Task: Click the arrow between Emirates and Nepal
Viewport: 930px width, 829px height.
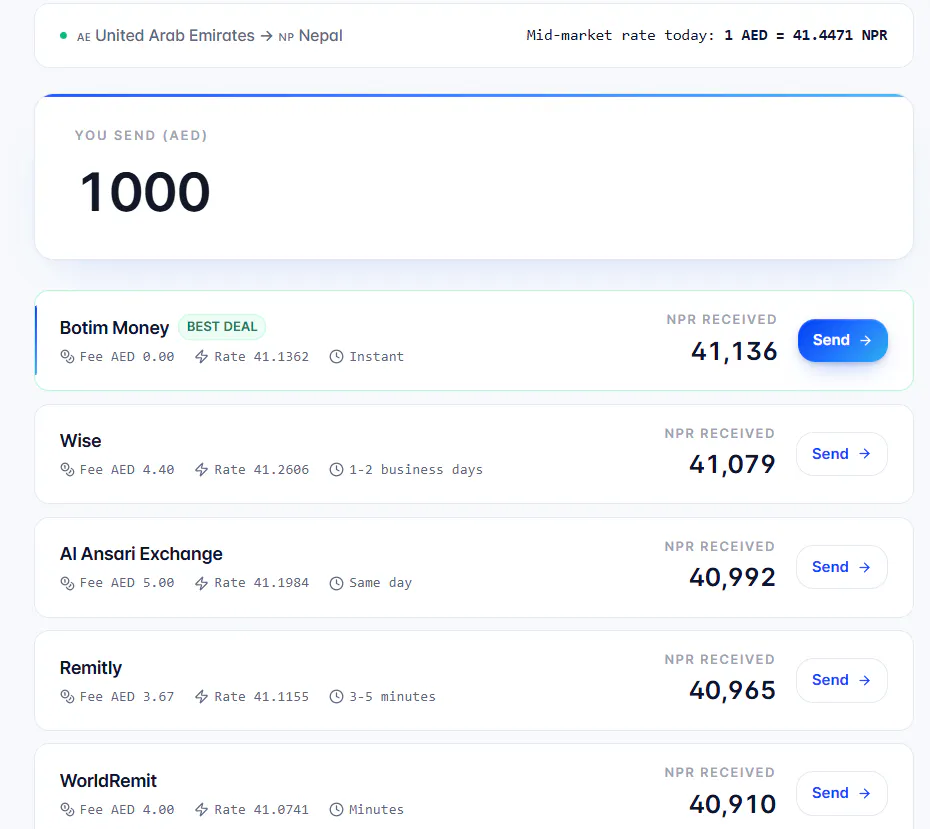Action: coord(267,36)
